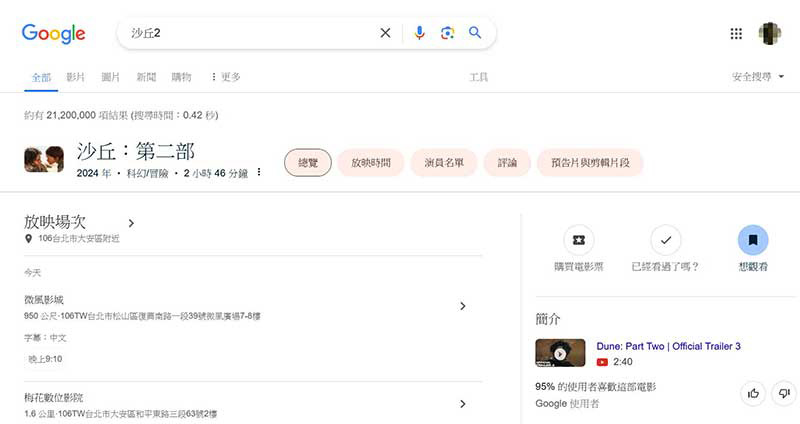Open the movie title three-dot menu
Viewport: 800px width, 424px height.
click(259, 172)
